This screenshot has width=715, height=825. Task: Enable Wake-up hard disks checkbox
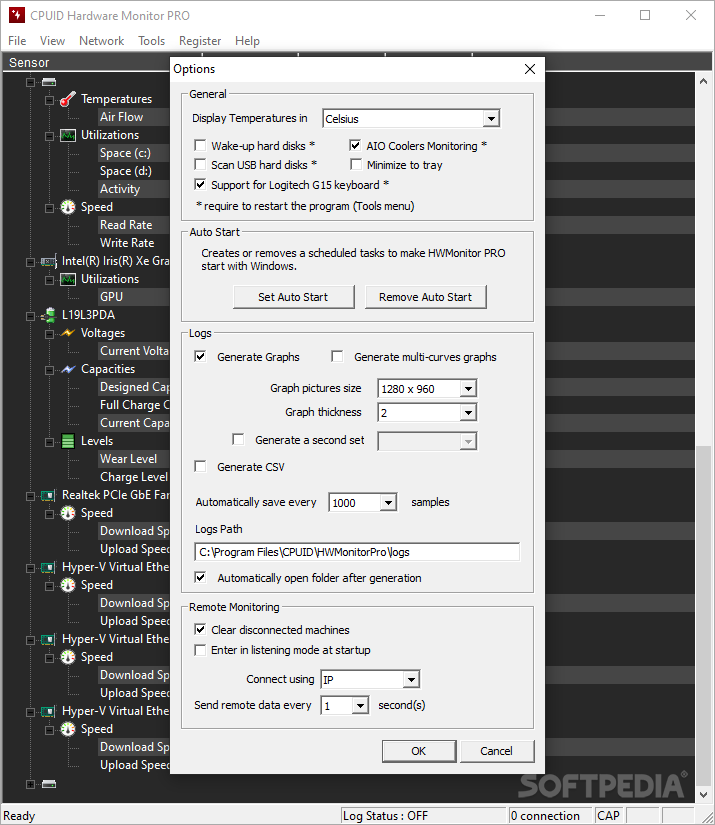point(200,145)
